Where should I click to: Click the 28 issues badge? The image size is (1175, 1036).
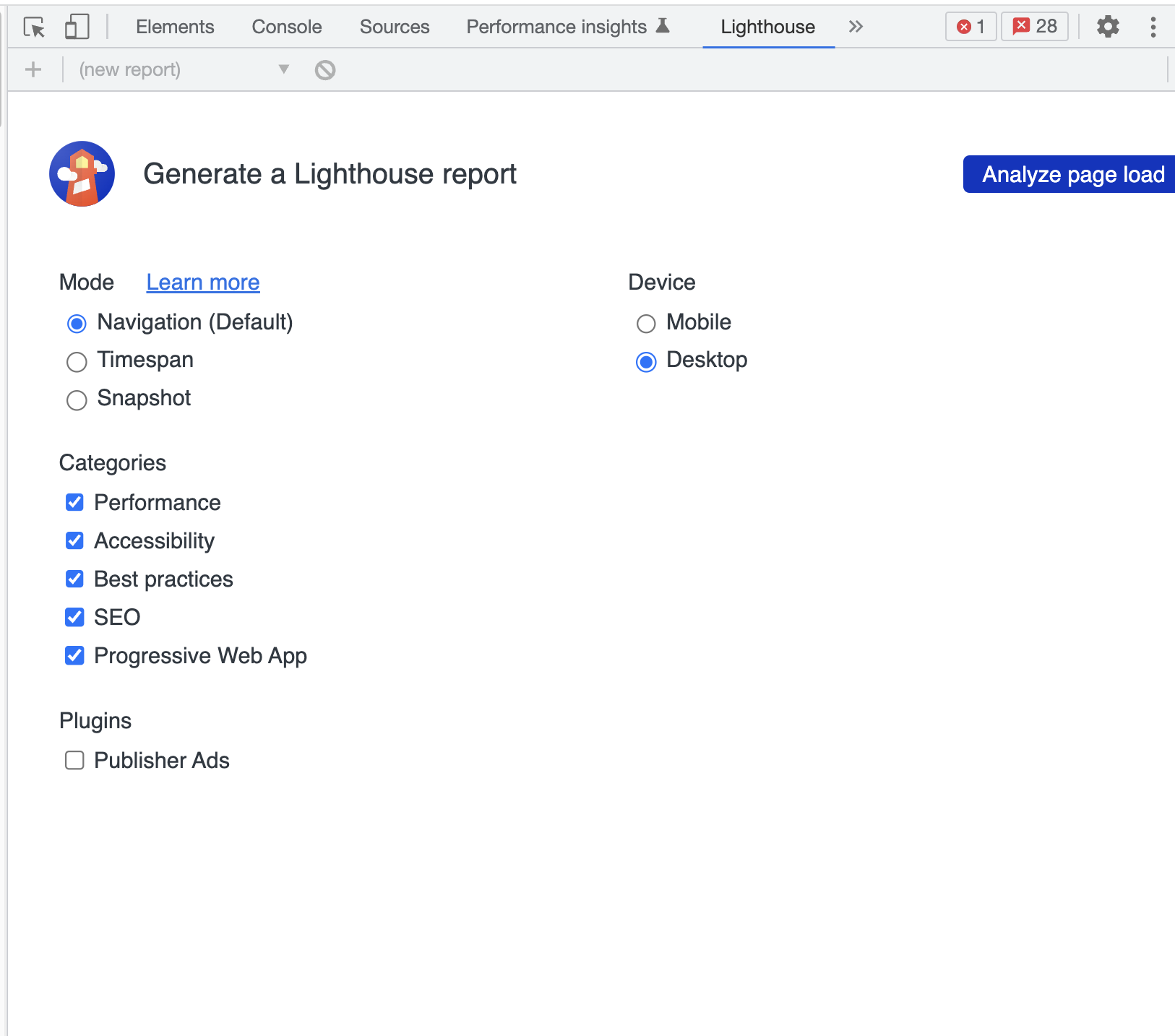click(x=1035, y=27)
